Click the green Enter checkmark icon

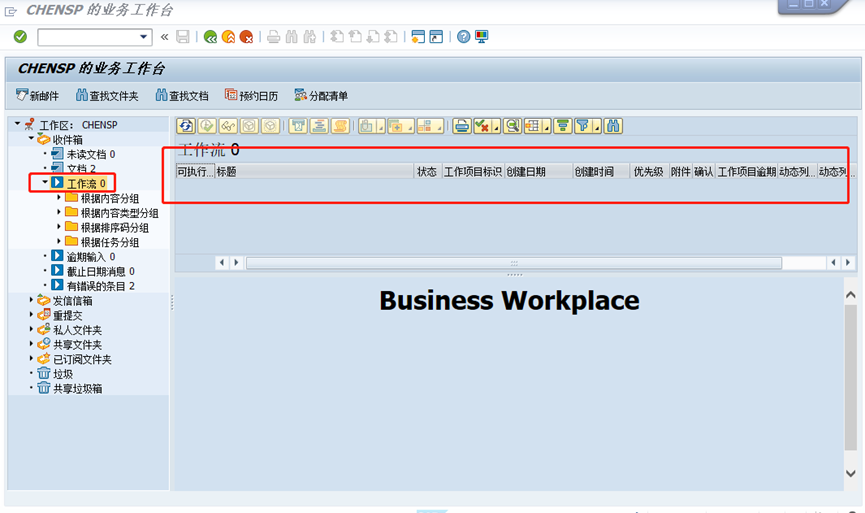tap(20, 37)
